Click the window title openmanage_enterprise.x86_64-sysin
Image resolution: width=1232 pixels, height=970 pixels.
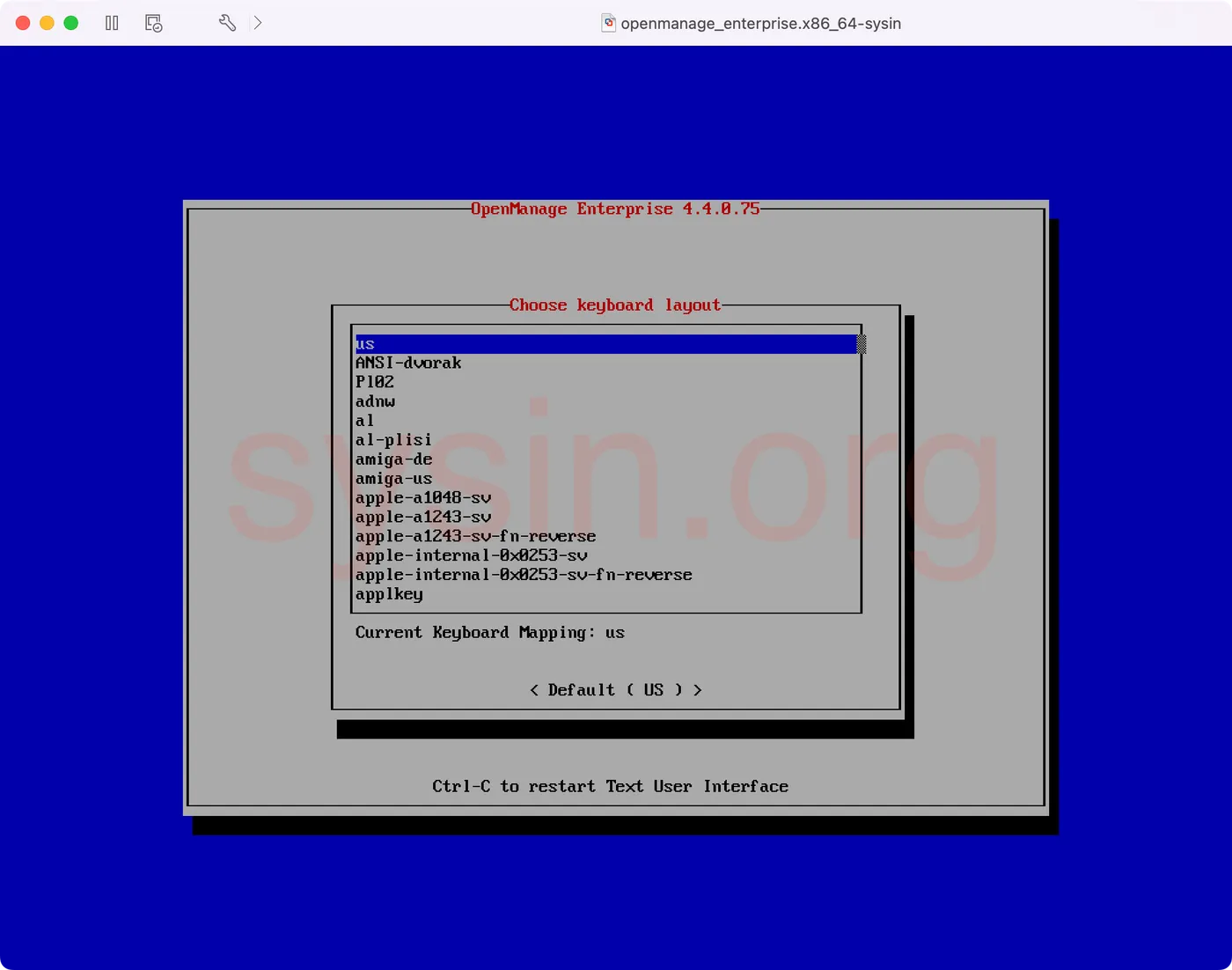point(761,24)
